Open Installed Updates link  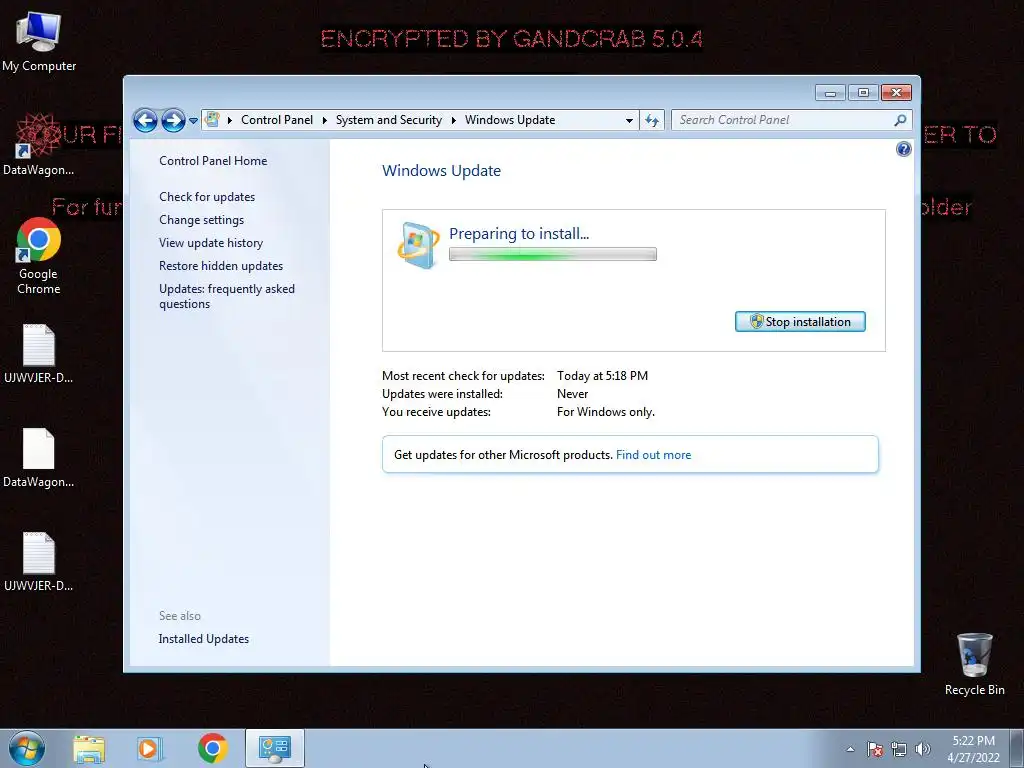pos(203,639)
